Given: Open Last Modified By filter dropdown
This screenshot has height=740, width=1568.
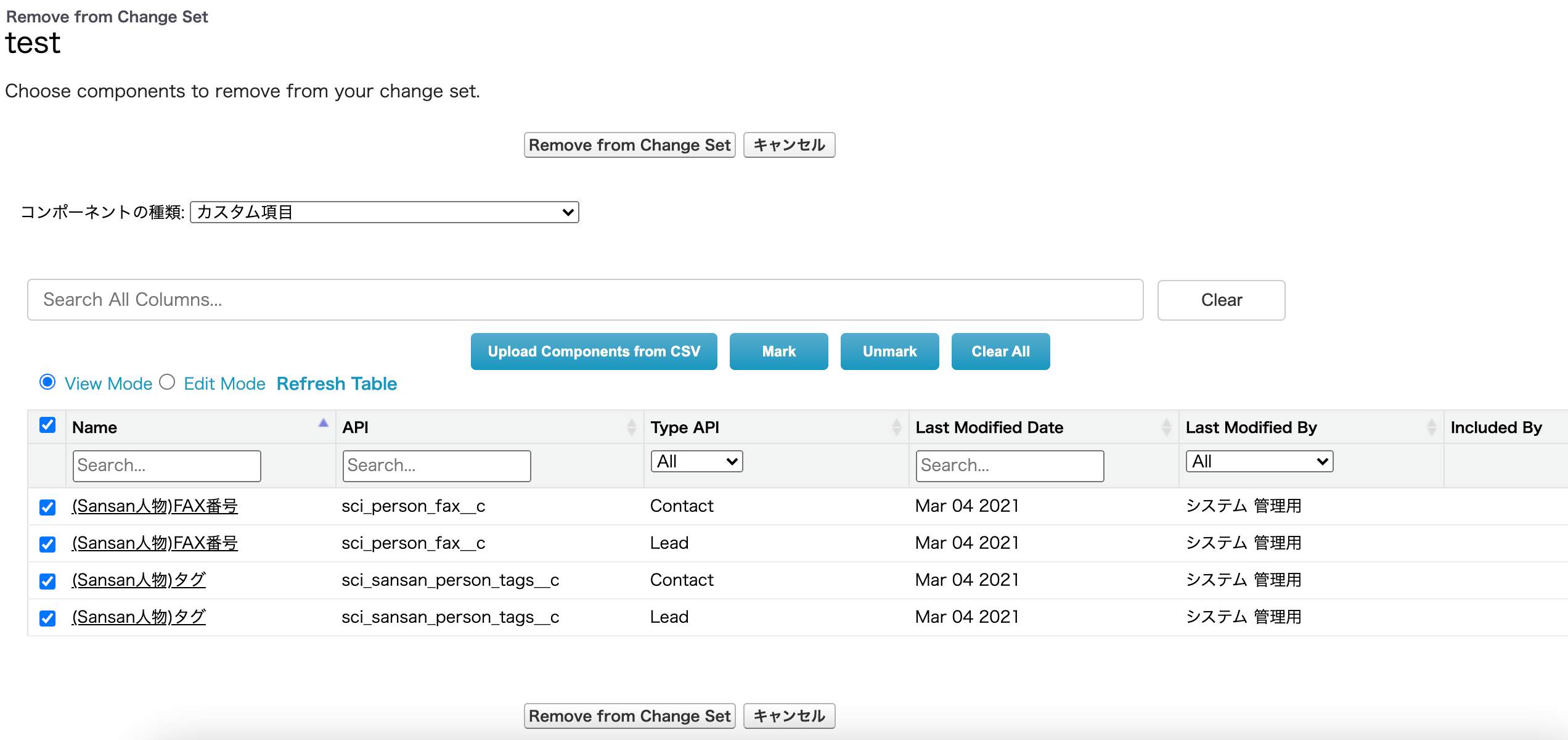Looking at the screenshot, I should (1259, 461).
